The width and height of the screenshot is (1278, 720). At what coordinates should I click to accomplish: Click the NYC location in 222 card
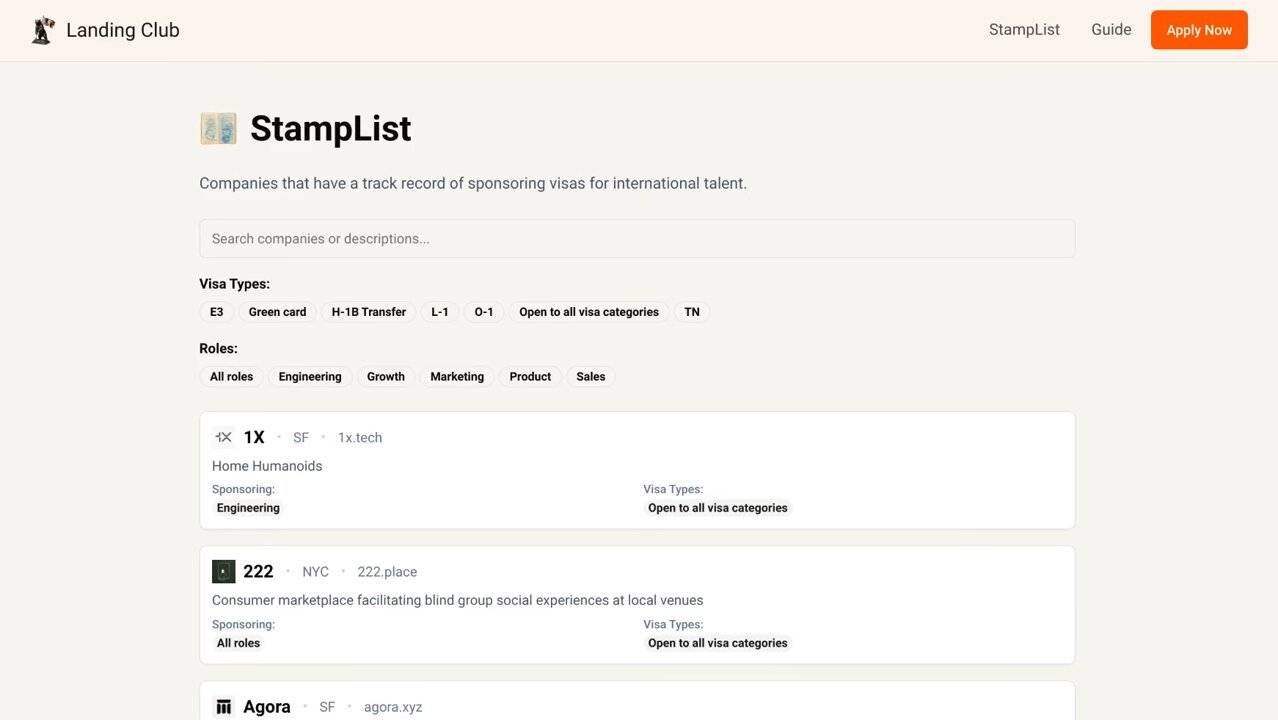316,572
